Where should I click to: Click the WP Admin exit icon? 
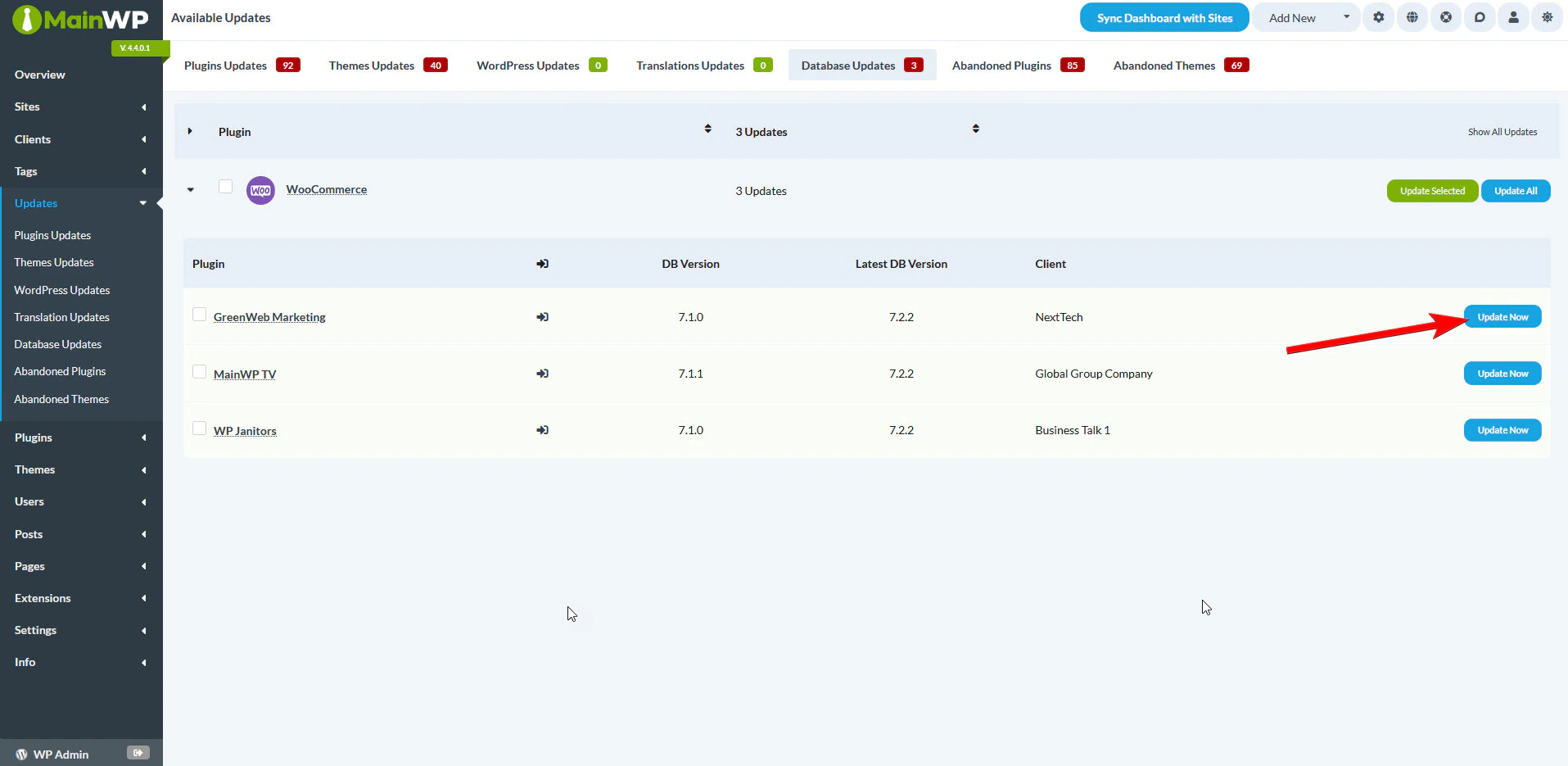coord(138,753)
